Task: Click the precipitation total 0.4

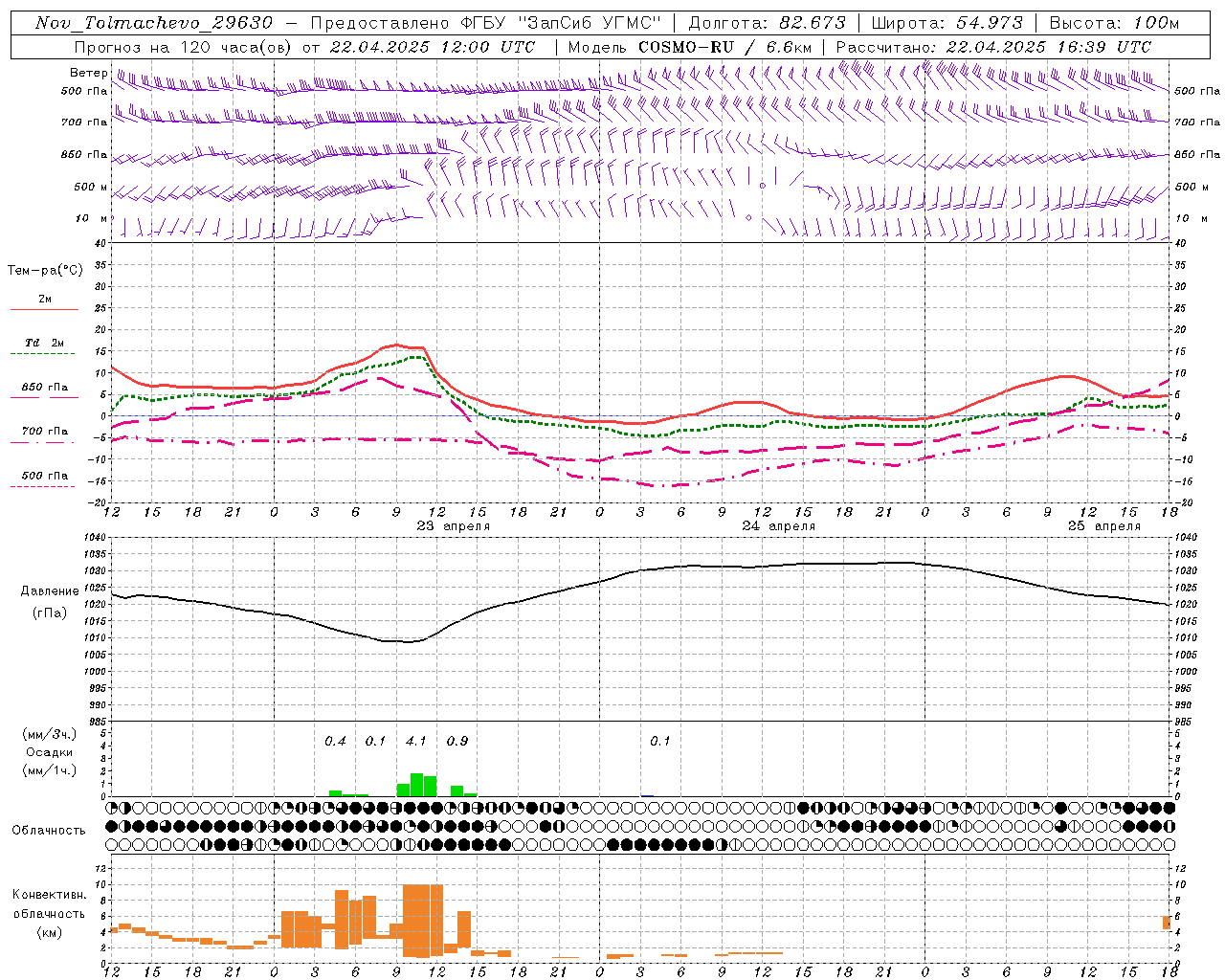Action: tap(335, 742)
